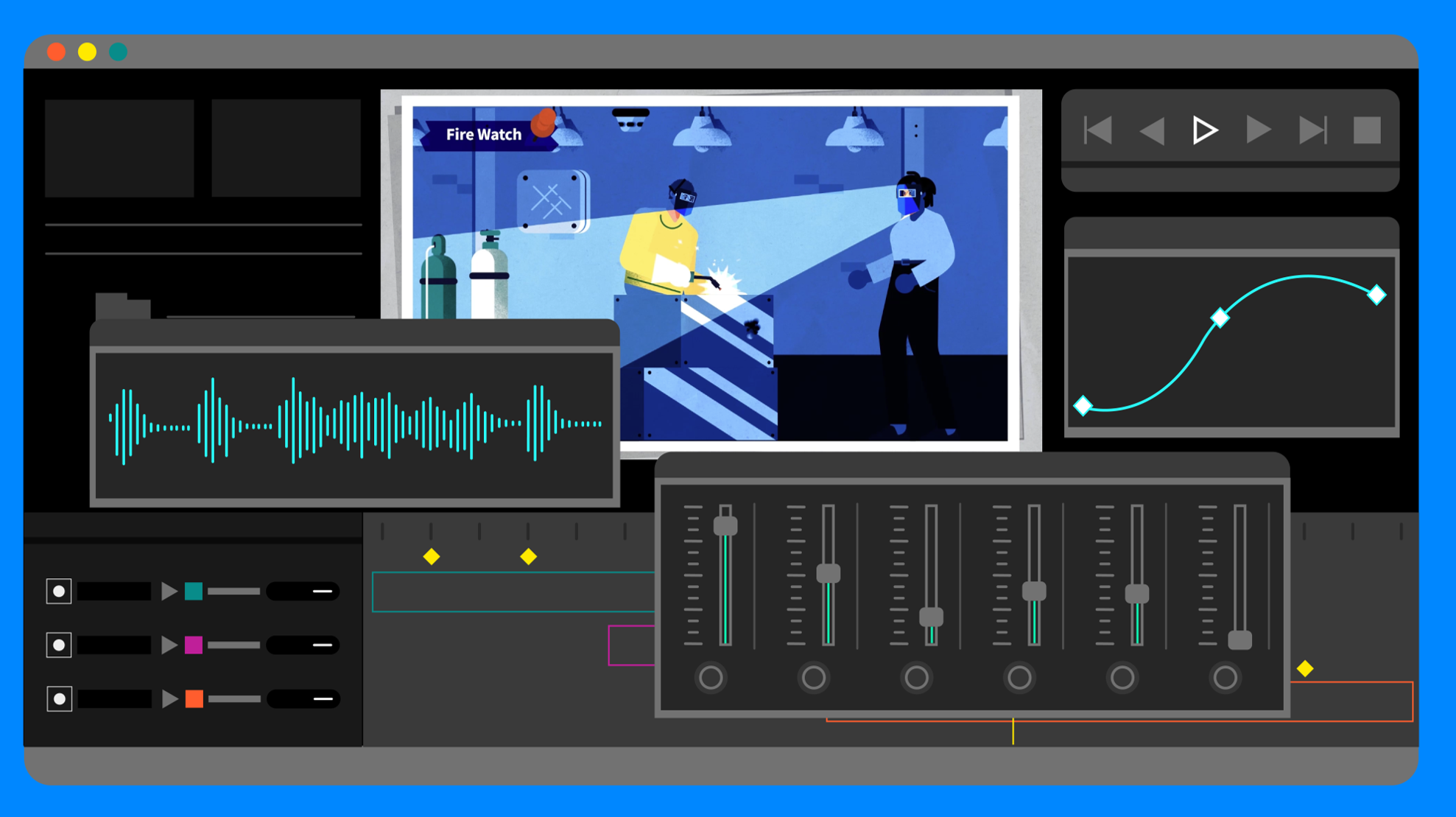
Task: Click the skip to end transport button
Action: pos(1313,130)
